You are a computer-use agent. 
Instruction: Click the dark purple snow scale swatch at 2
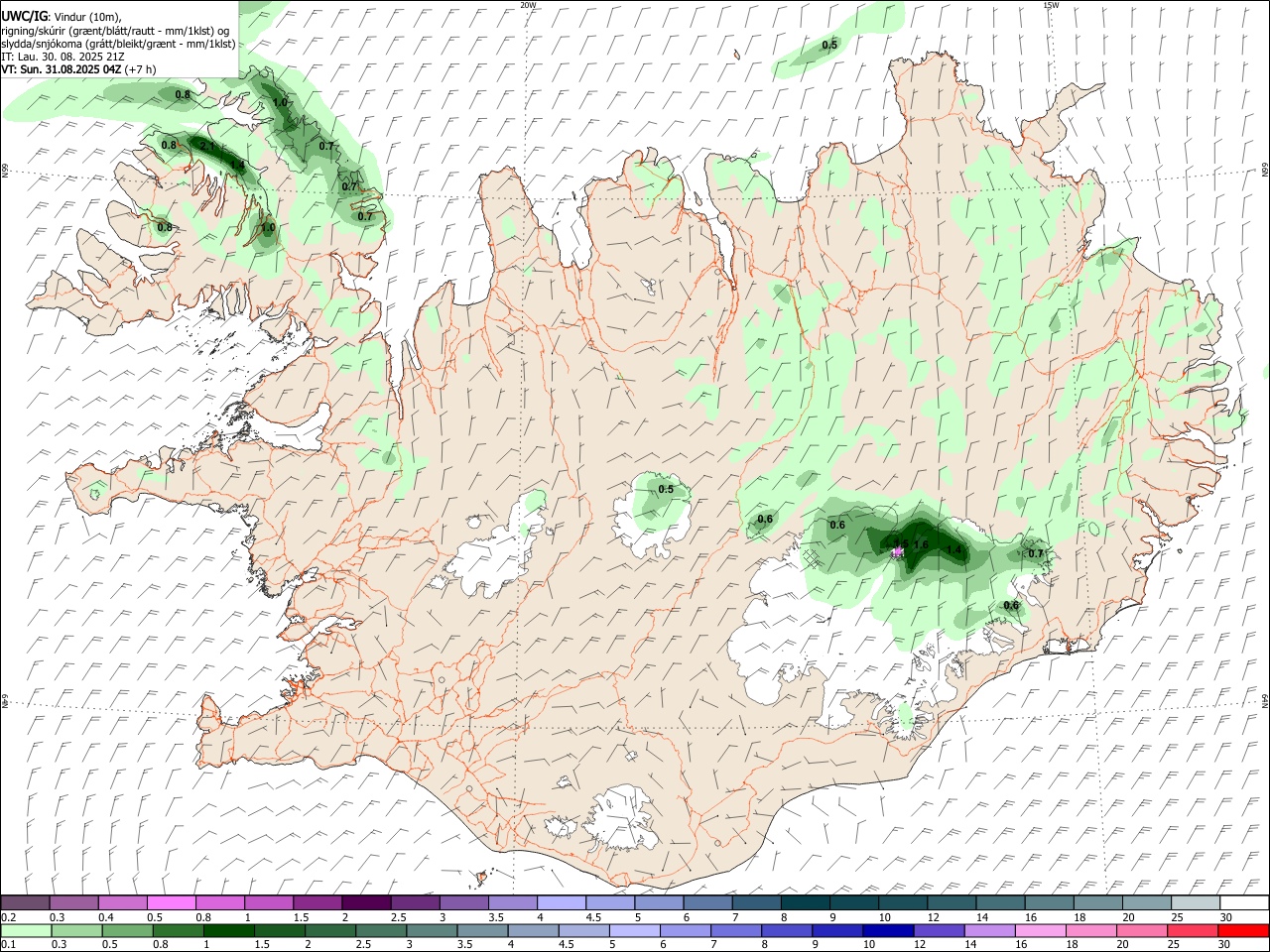pyautogui.click(x=366, y=902)
